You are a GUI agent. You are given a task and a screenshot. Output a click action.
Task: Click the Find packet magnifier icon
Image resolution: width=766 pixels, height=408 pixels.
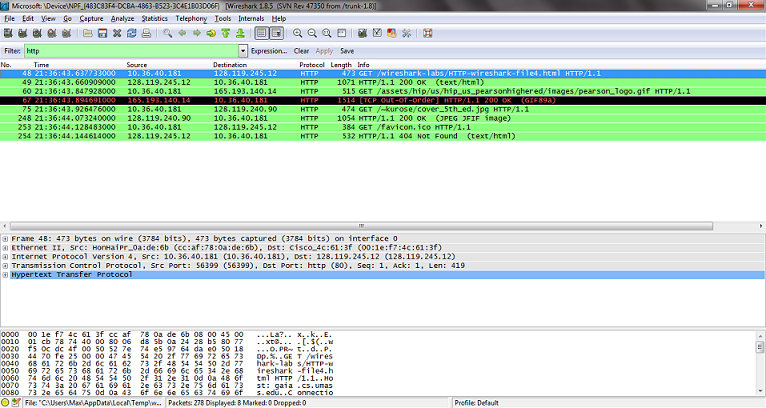(167, 33)
